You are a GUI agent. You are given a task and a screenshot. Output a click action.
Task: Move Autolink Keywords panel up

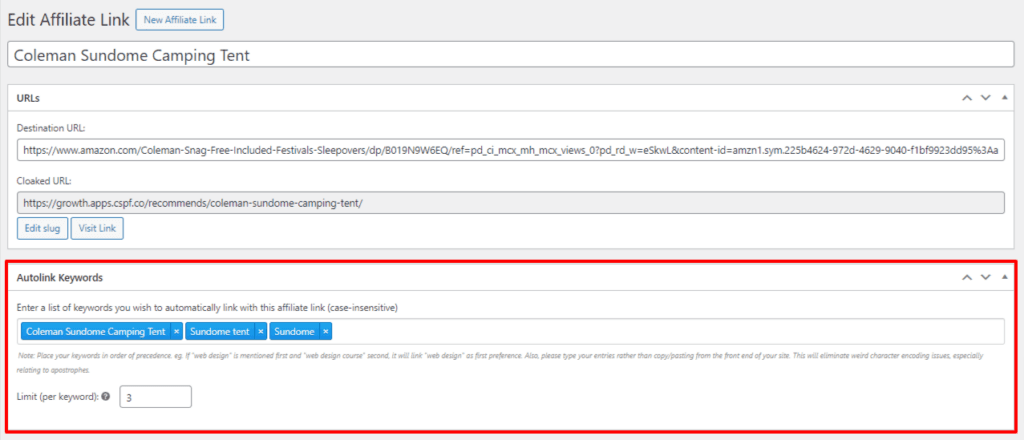click(x=967, y=277)
